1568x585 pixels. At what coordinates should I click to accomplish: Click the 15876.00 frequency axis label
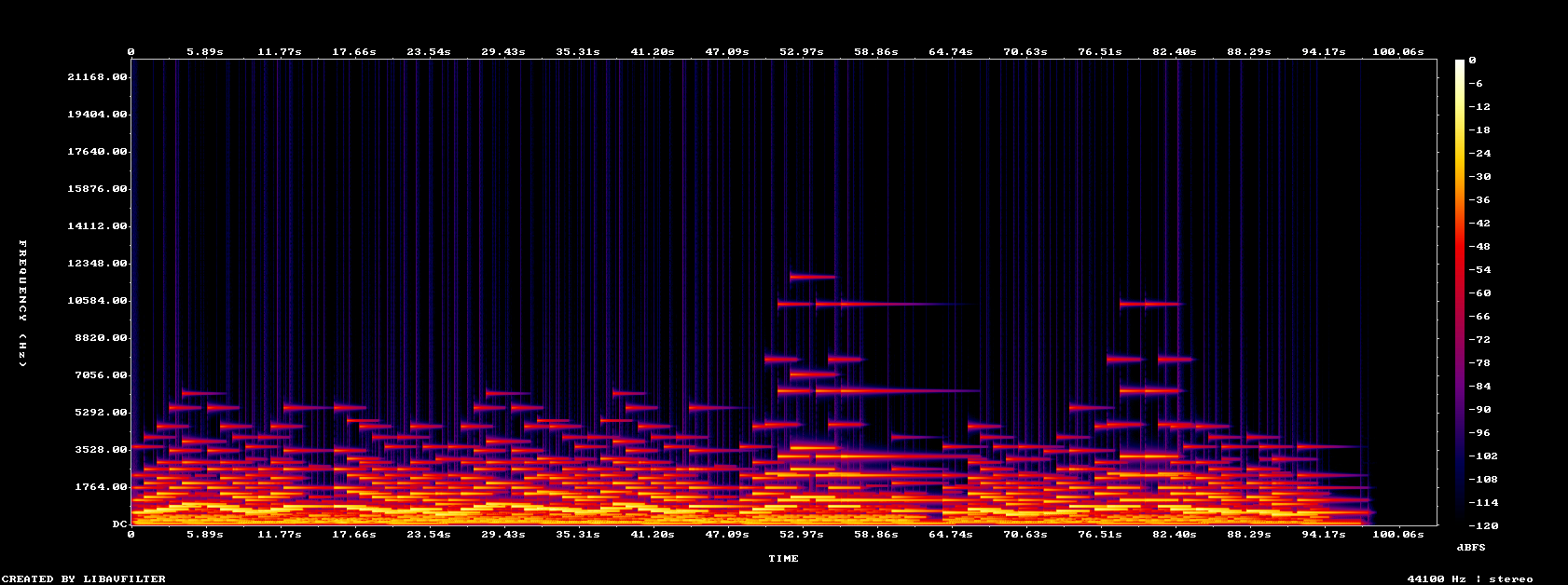click(x=97, y=189)
